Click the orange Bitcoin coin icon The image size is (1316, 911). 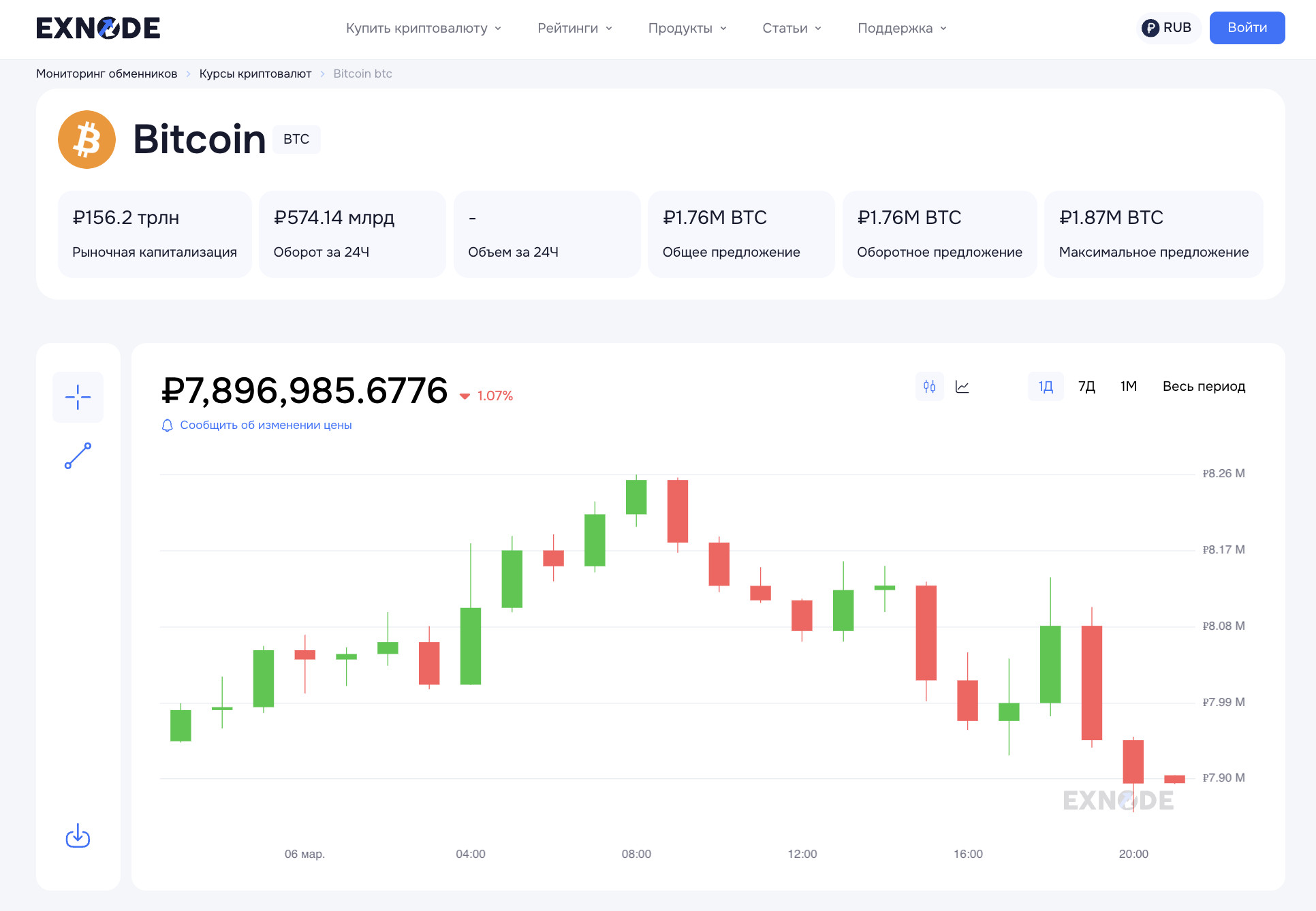point(87,140)
